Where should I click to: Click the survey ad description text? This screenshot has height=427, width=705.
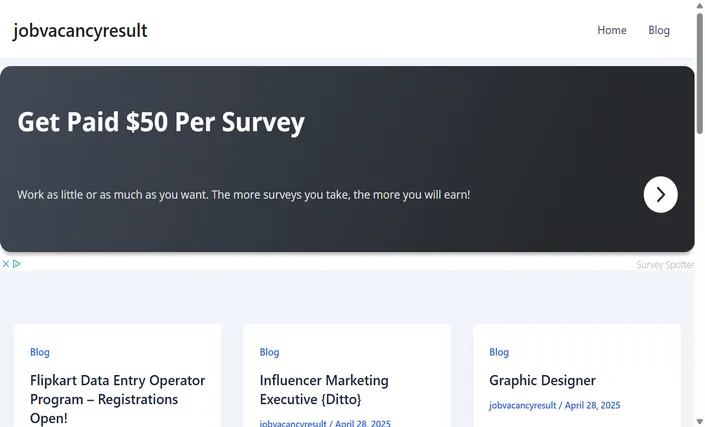[244, 195]
